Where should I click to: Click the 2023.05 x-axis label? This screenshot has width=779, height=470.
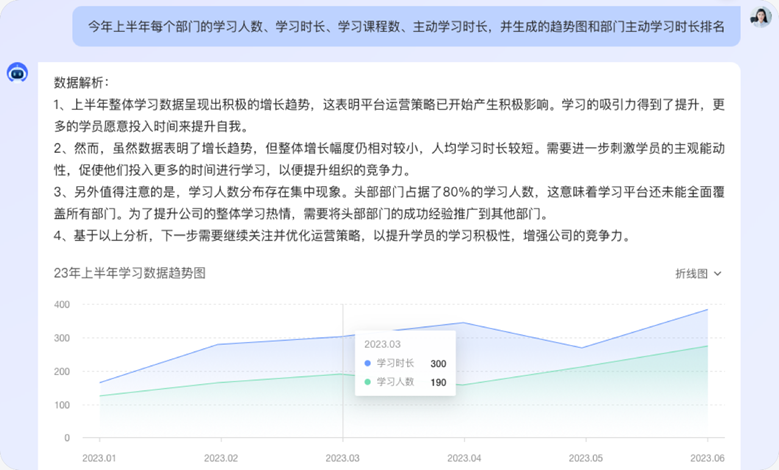(586, 456)
